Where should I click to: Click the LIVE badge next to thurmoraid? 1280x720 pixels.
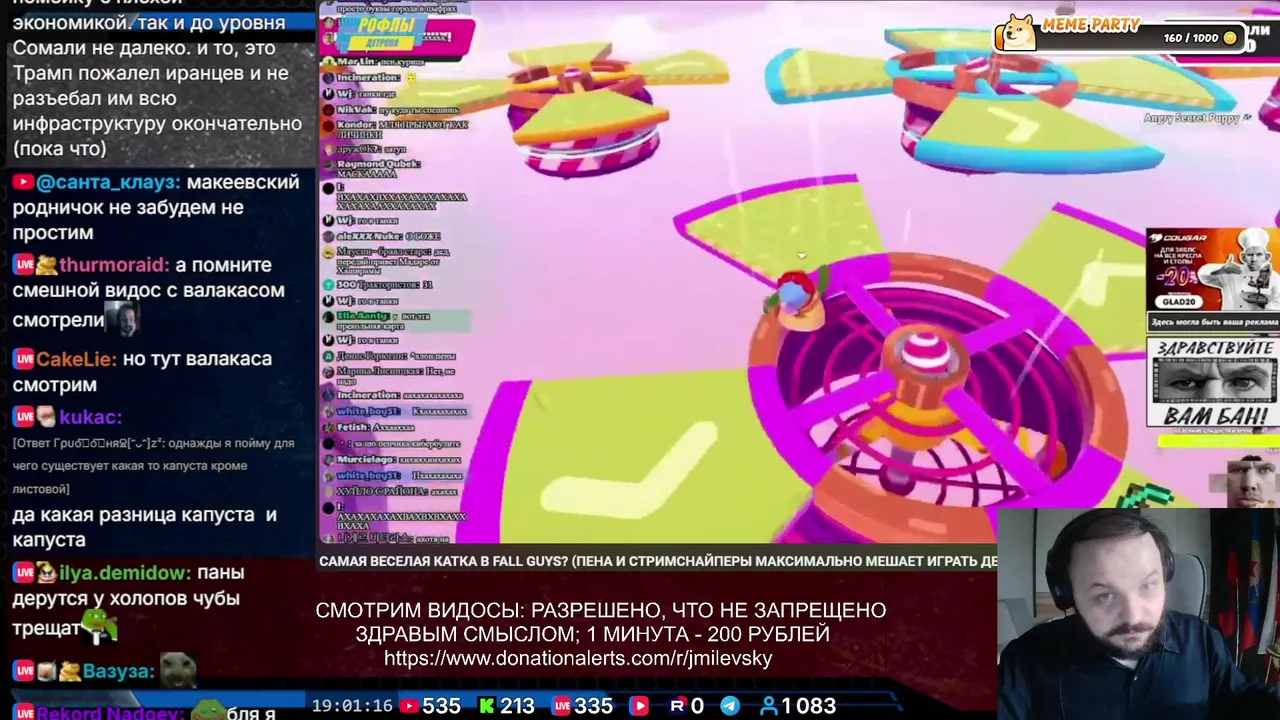(23, 265)
